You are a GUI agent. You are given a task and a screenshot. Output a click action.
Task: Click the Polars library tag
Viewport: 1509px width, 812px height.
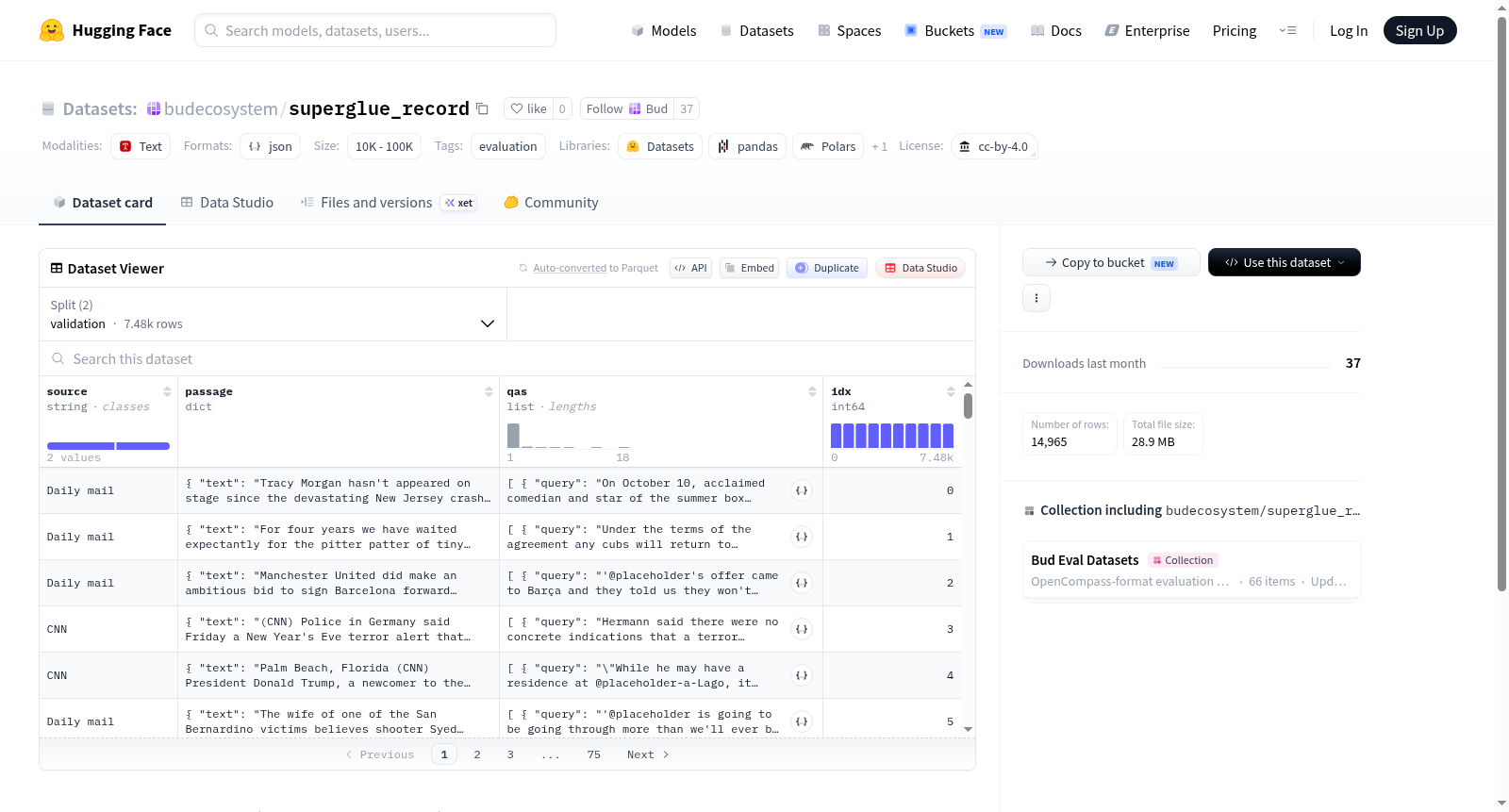click(828, 146)
